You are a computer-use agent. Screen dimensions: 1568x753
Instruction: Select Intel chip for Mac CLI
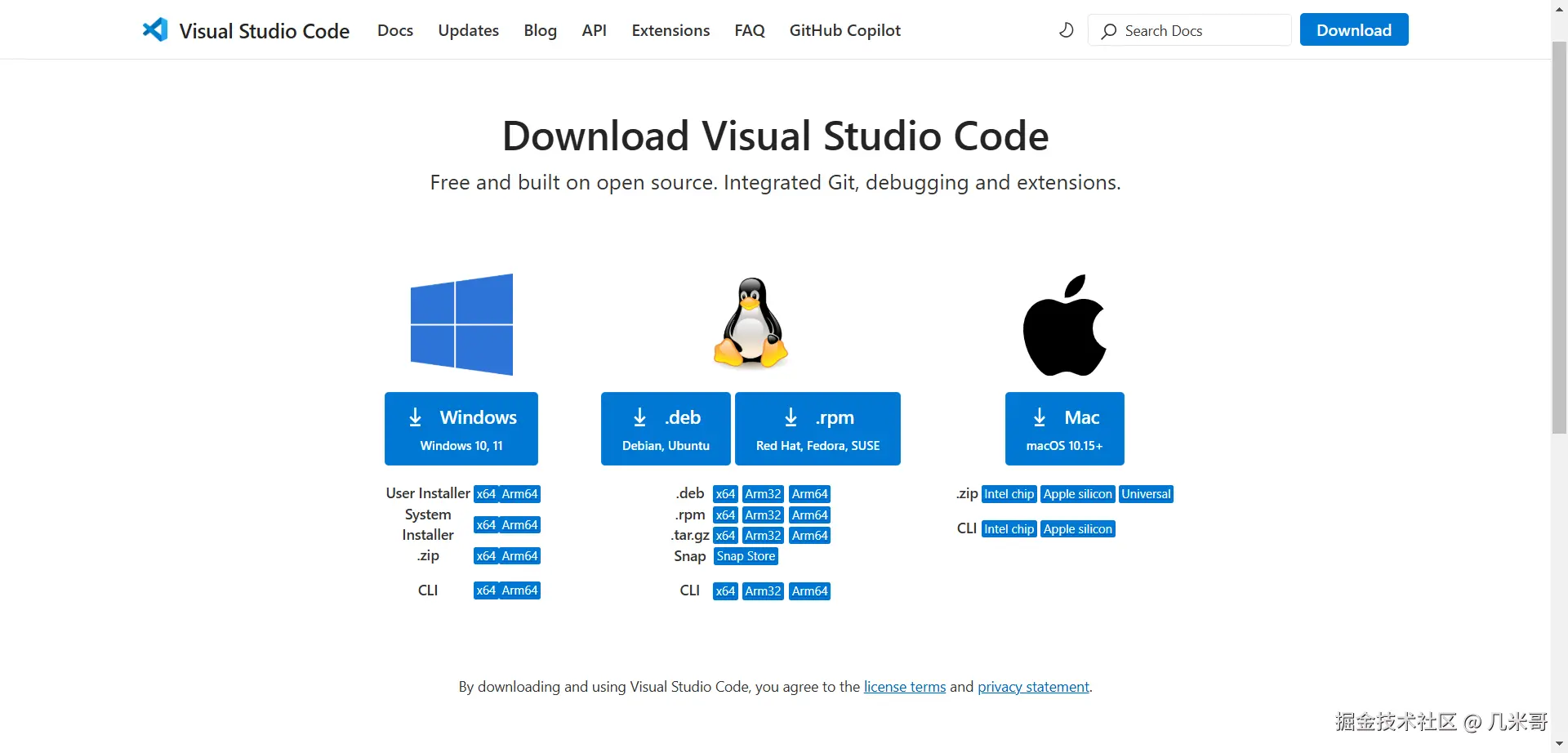[1009, 529]
